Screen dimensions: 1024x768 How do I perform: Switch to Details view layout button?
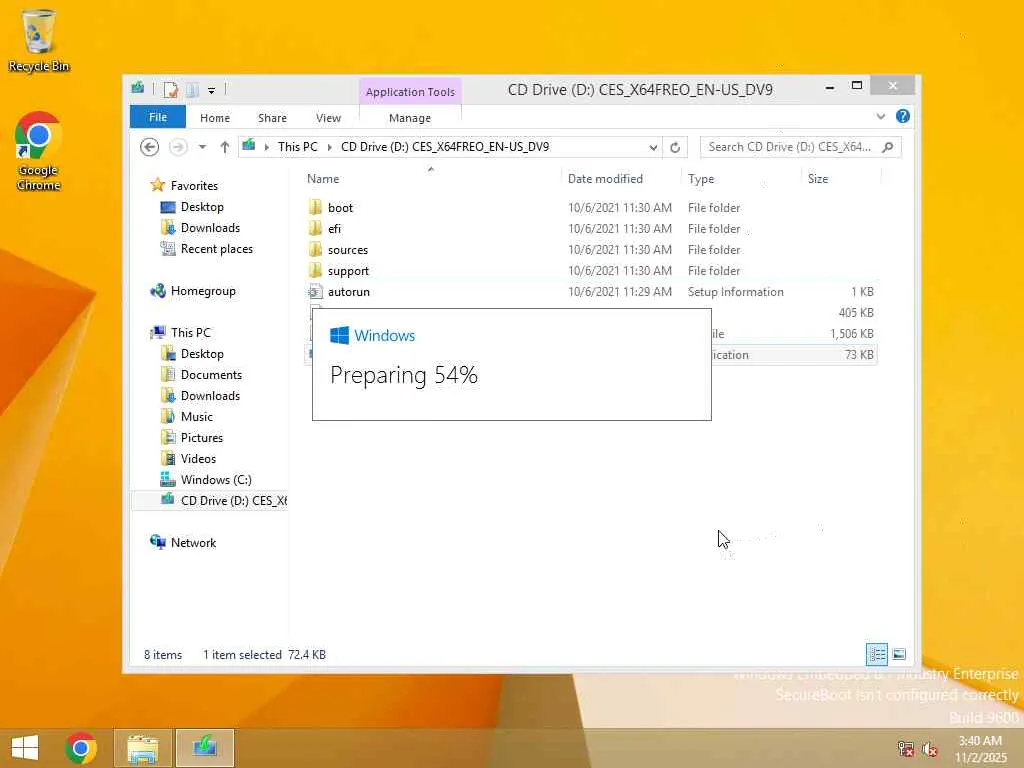click(877, 654)
